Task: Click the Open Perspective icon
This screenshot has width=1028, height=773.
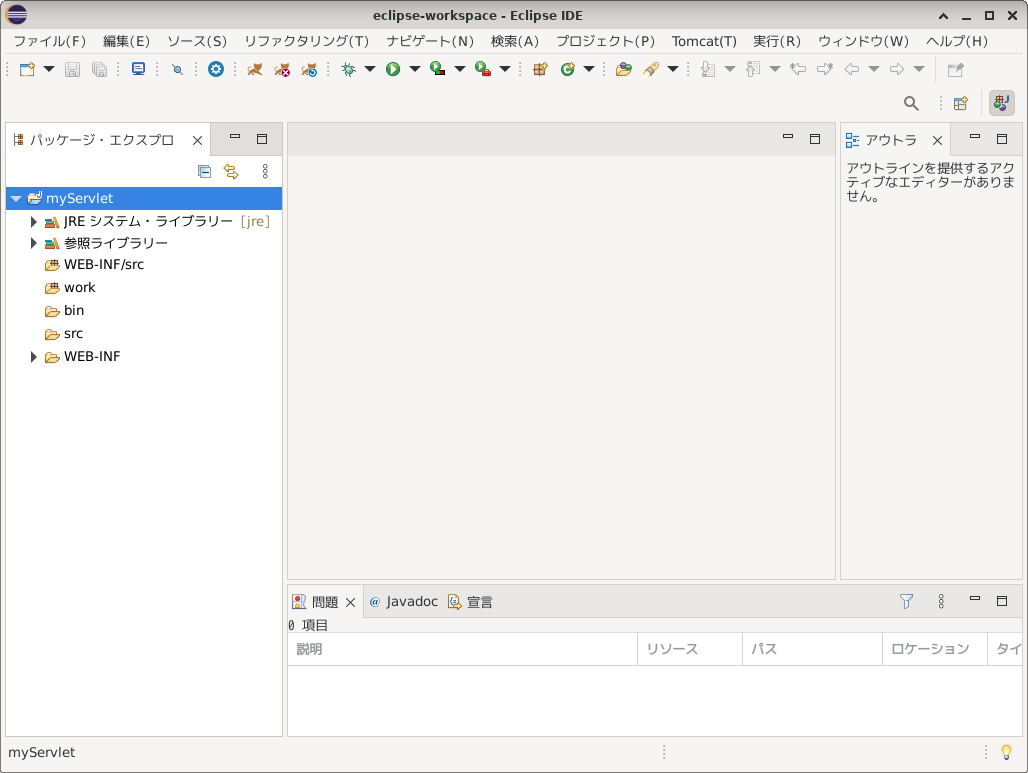Action: pos(961,103)
